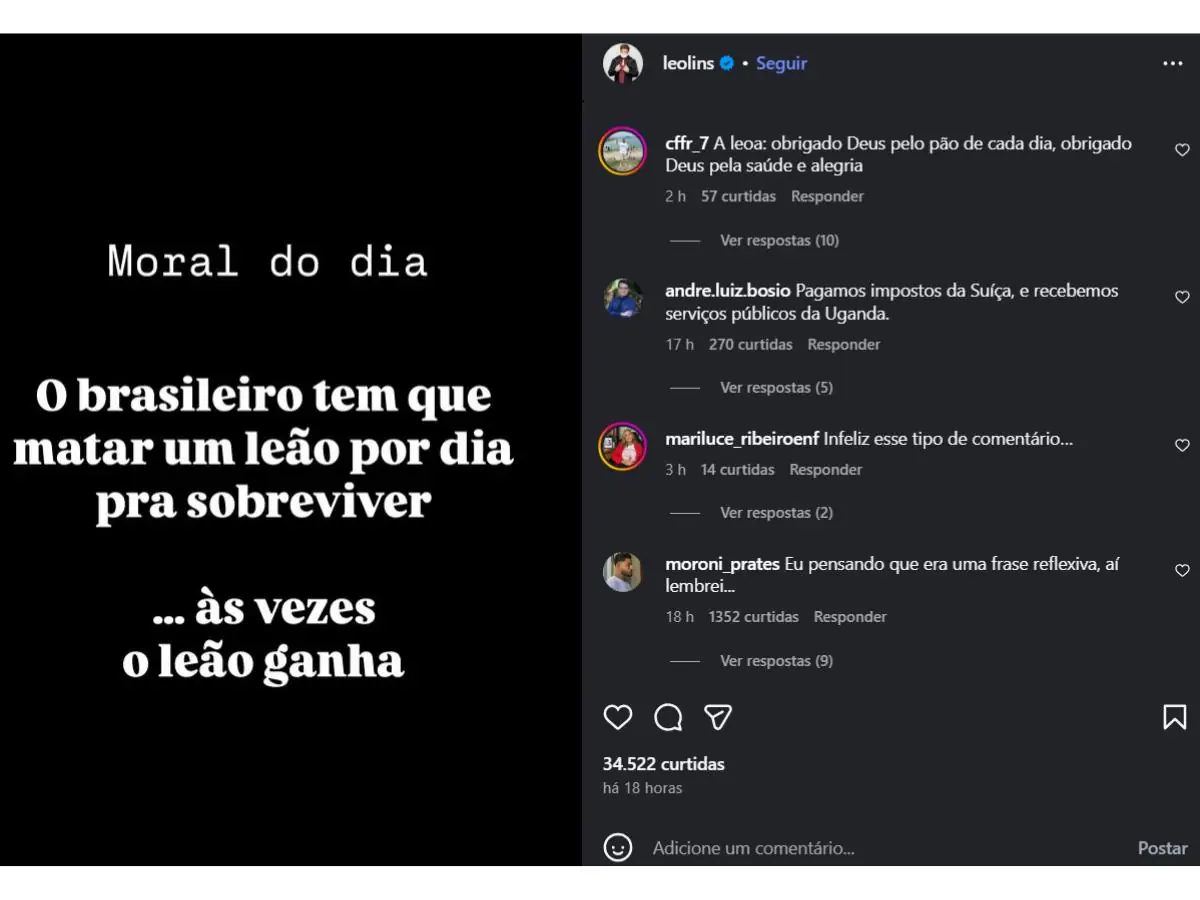
Task: Like cffr_7's comment
Action: 1182,150
